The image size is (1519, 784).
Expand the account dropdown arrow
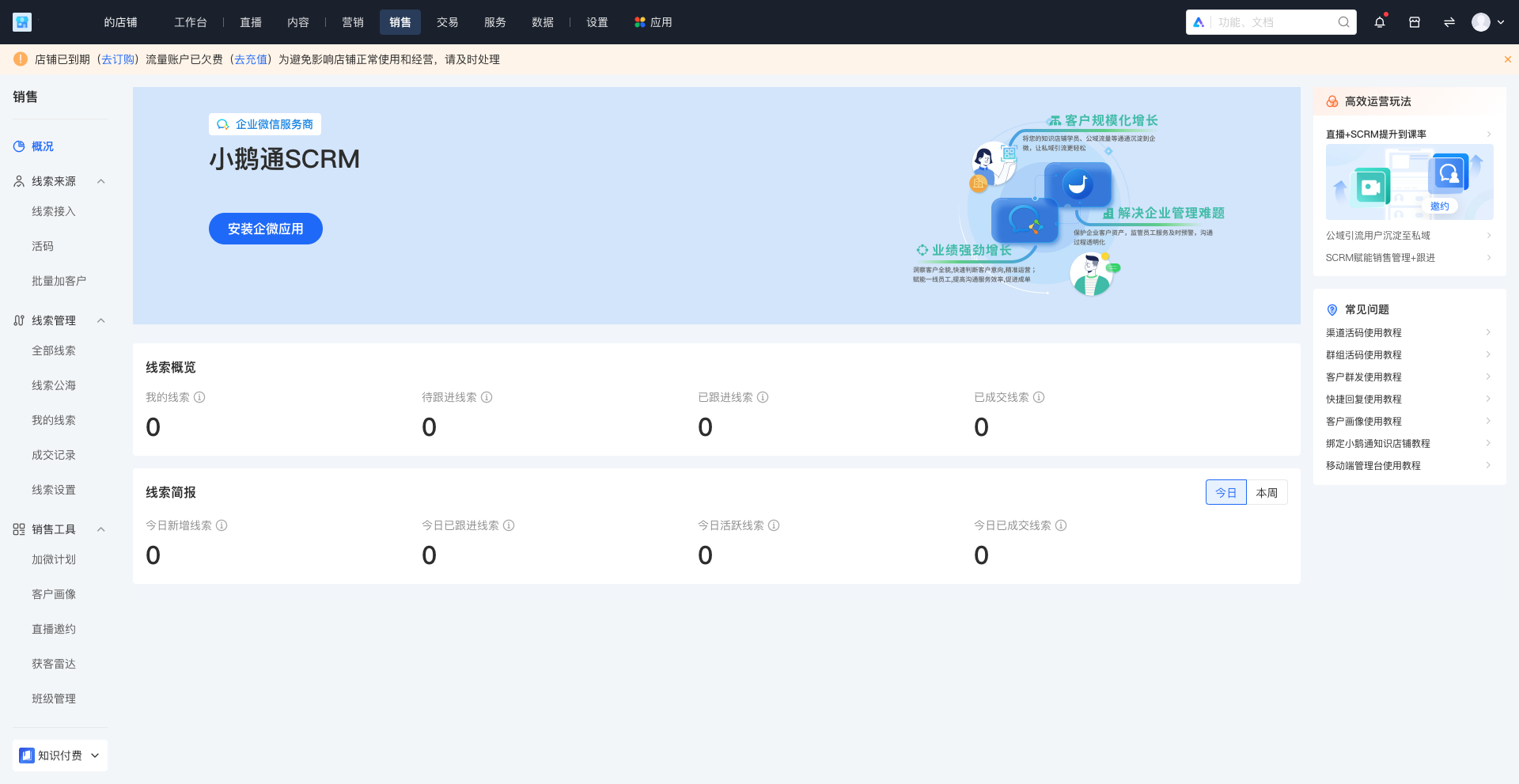1501,22
